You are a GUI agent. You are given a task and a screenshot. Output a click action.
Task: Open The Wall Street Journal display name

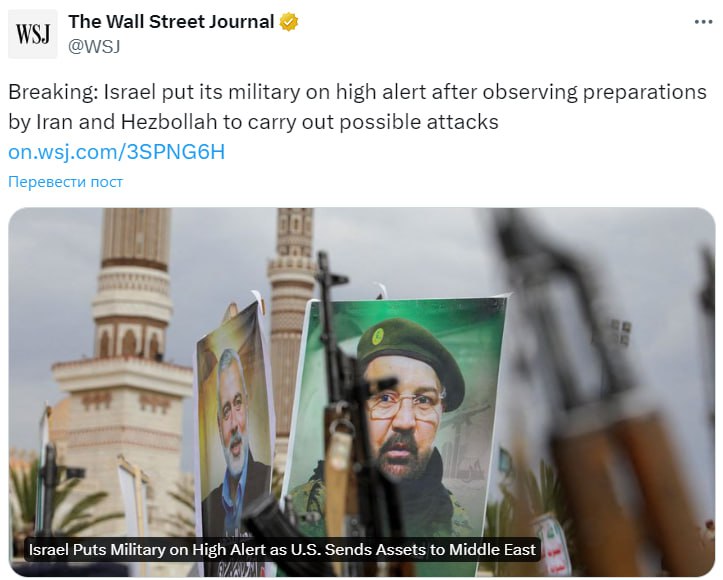click(x=171, y=22)
